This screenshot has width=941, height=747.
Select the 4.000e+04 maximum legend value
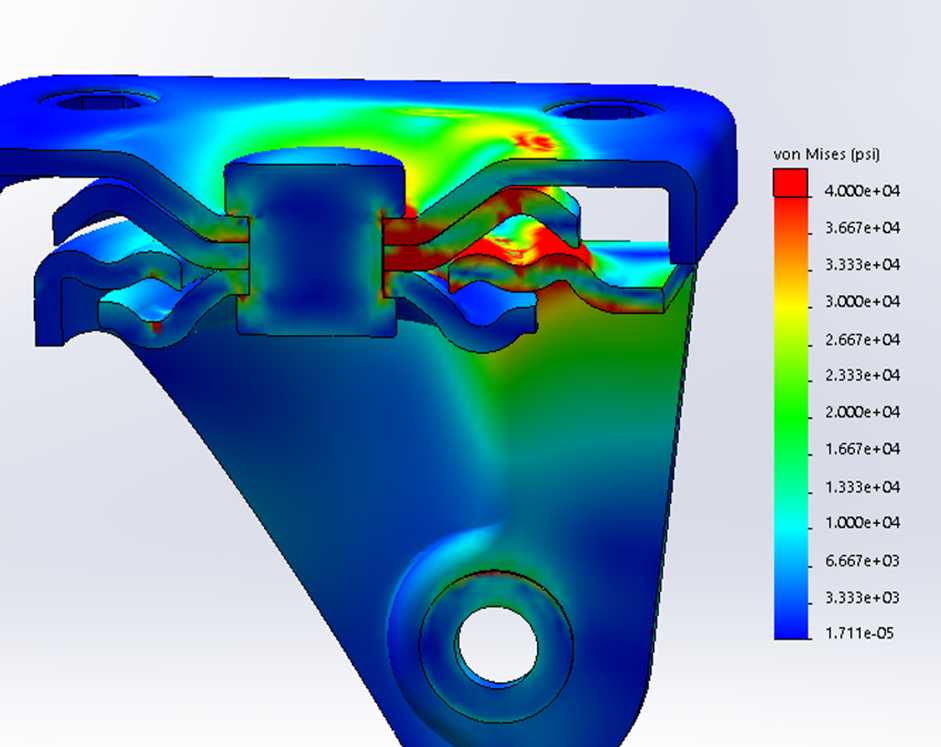[x=862, y=191]
